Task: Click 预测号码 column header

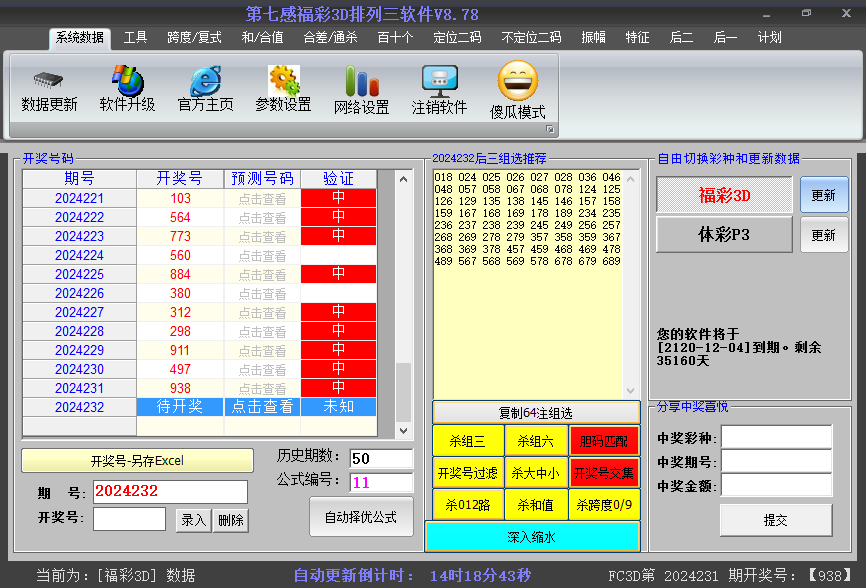Action: coord(262,179)
